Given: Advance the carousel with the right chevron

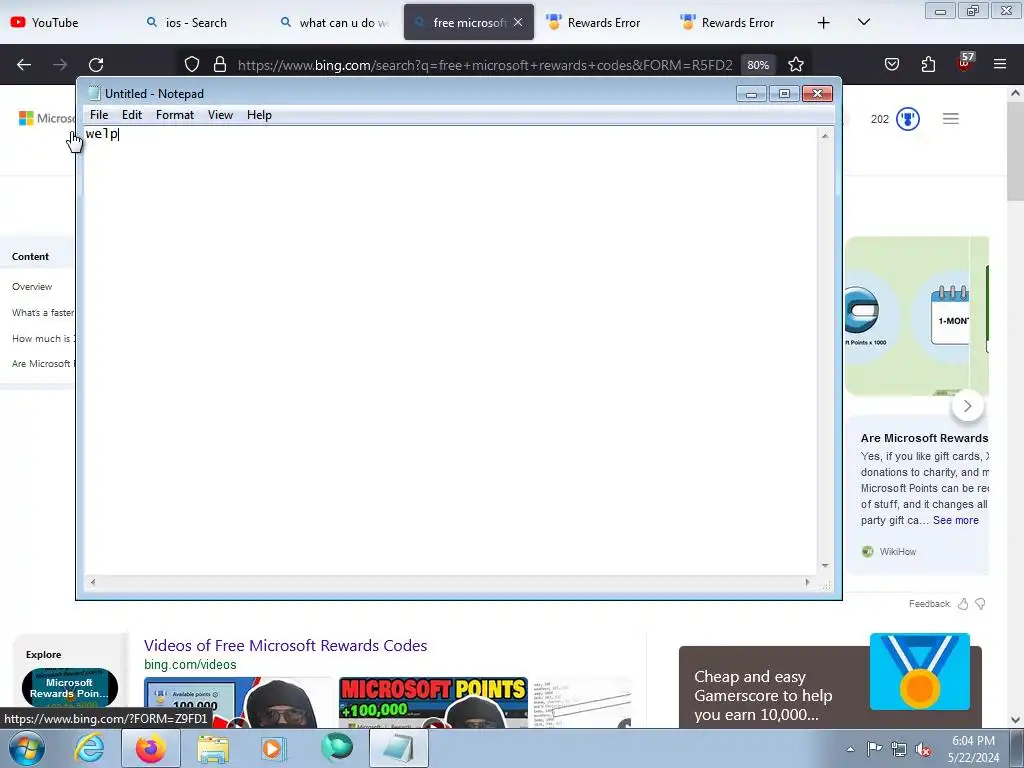Looking at the screenshot, I should click(x=967, y=406).
